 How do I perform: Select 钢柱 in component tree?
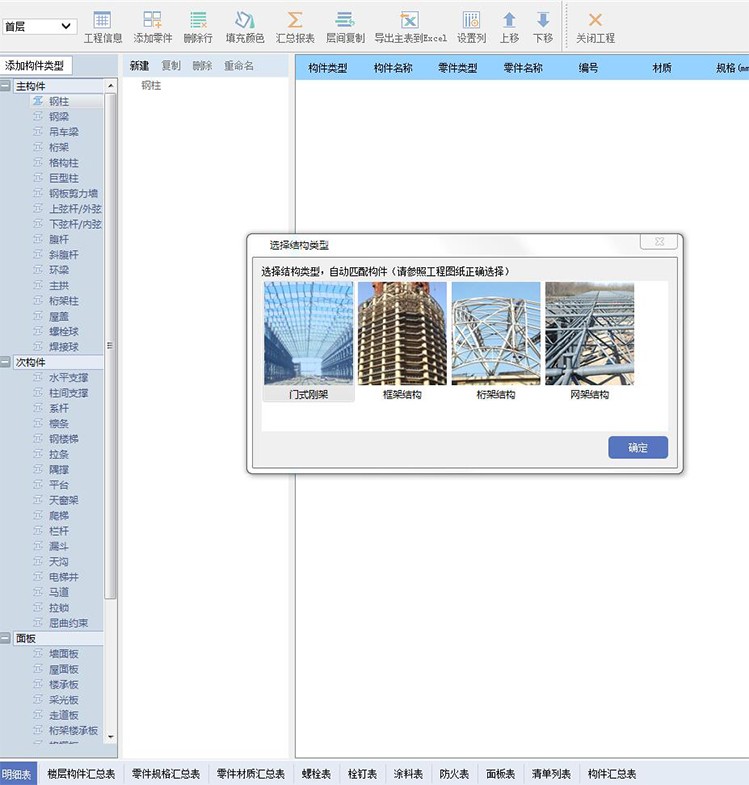point(59,101)
